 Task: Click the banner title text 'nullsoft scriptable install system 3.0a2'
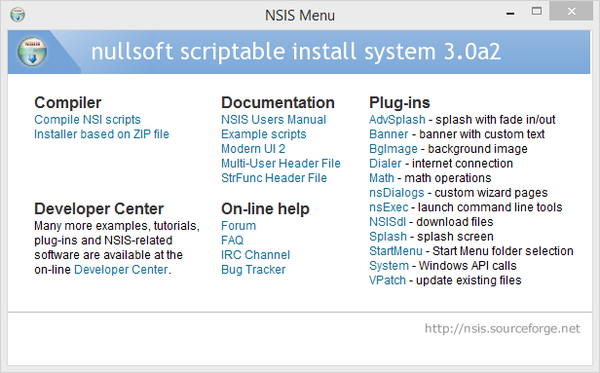coord(296,52)
